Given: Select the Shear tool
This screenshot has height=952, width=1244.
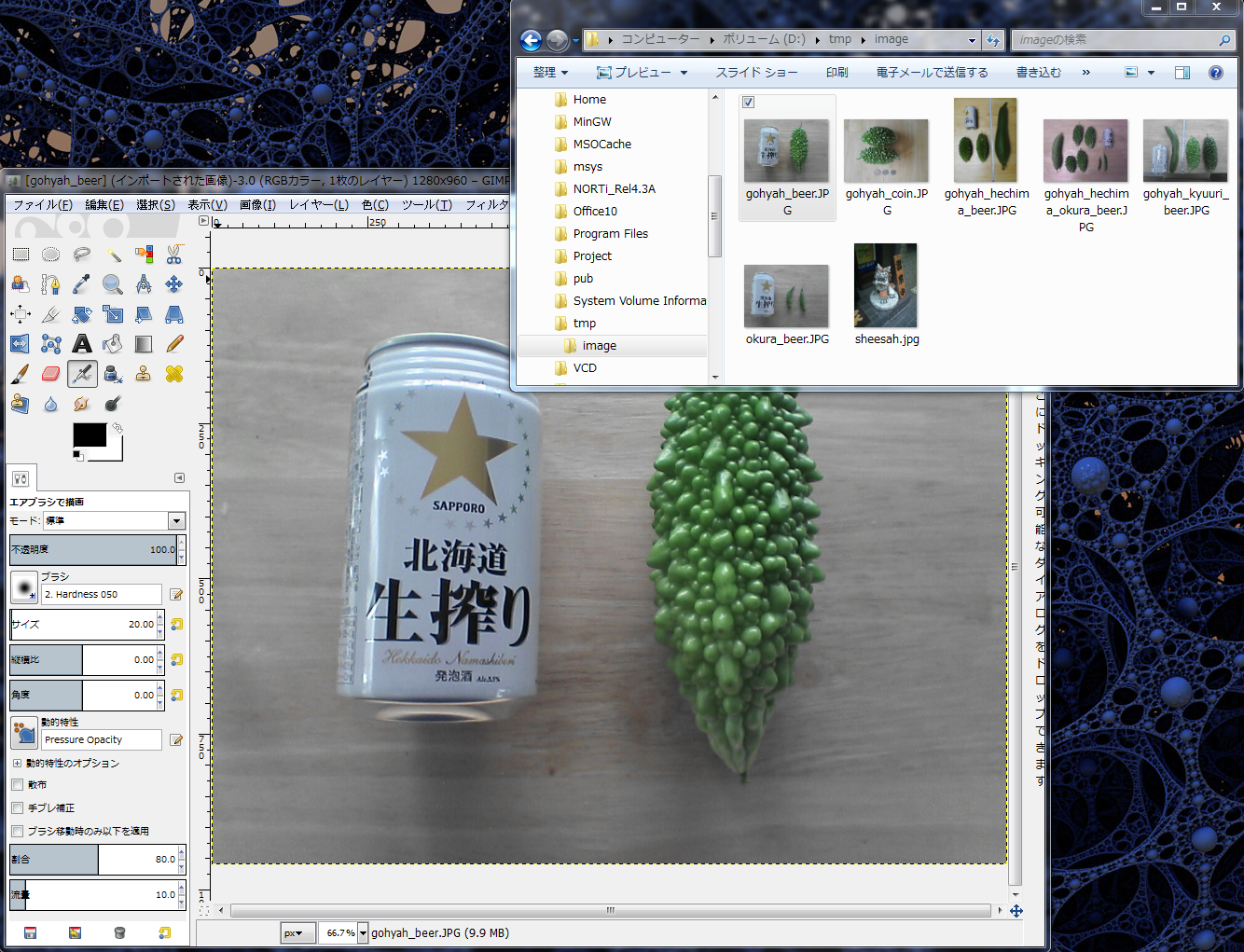Looking at the screenshot, I should [144, 314].
